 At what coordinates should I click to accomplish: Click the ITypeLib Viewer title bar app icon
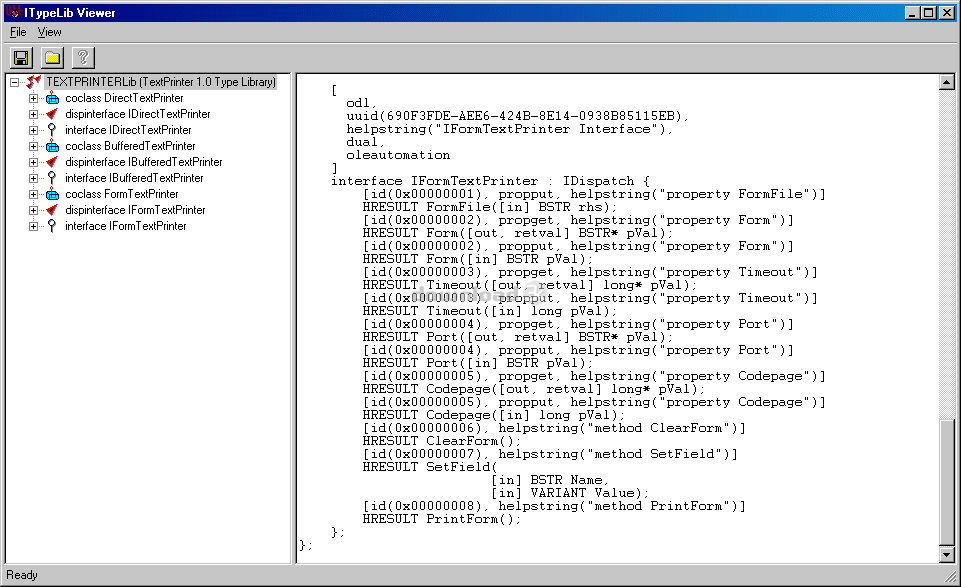tap(12, 12)
